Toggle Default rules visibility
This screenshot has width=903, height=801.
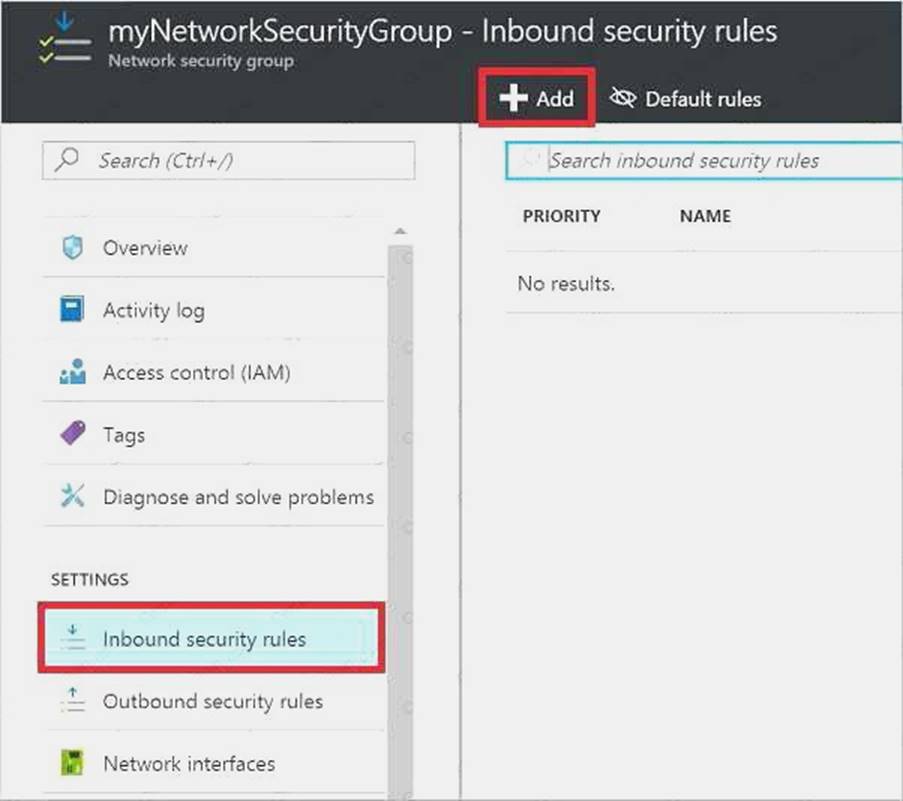tap(686, 99)
